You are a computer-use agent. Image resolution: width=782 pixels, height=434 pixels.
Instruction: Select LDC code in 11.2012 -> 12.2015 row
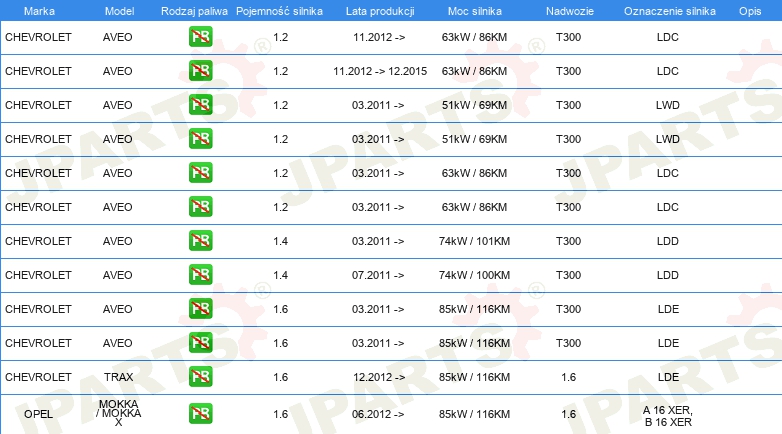pyautogui.click(x=668, y=71)
